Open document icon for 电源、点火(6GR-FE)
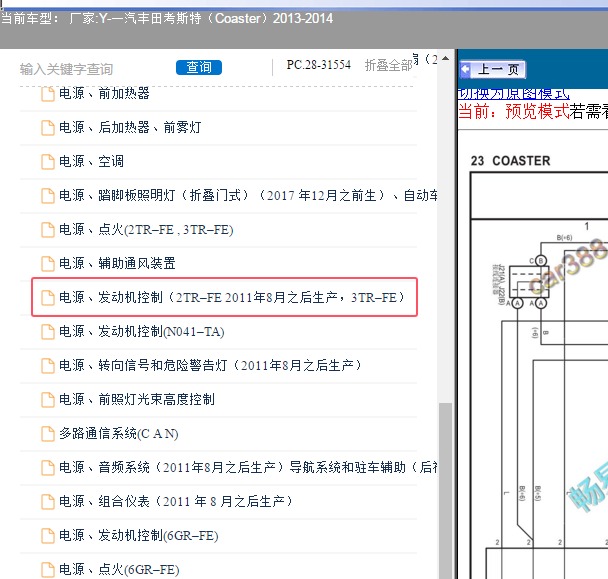The width and height of the screenshot is (608, 579). [48, 570]
